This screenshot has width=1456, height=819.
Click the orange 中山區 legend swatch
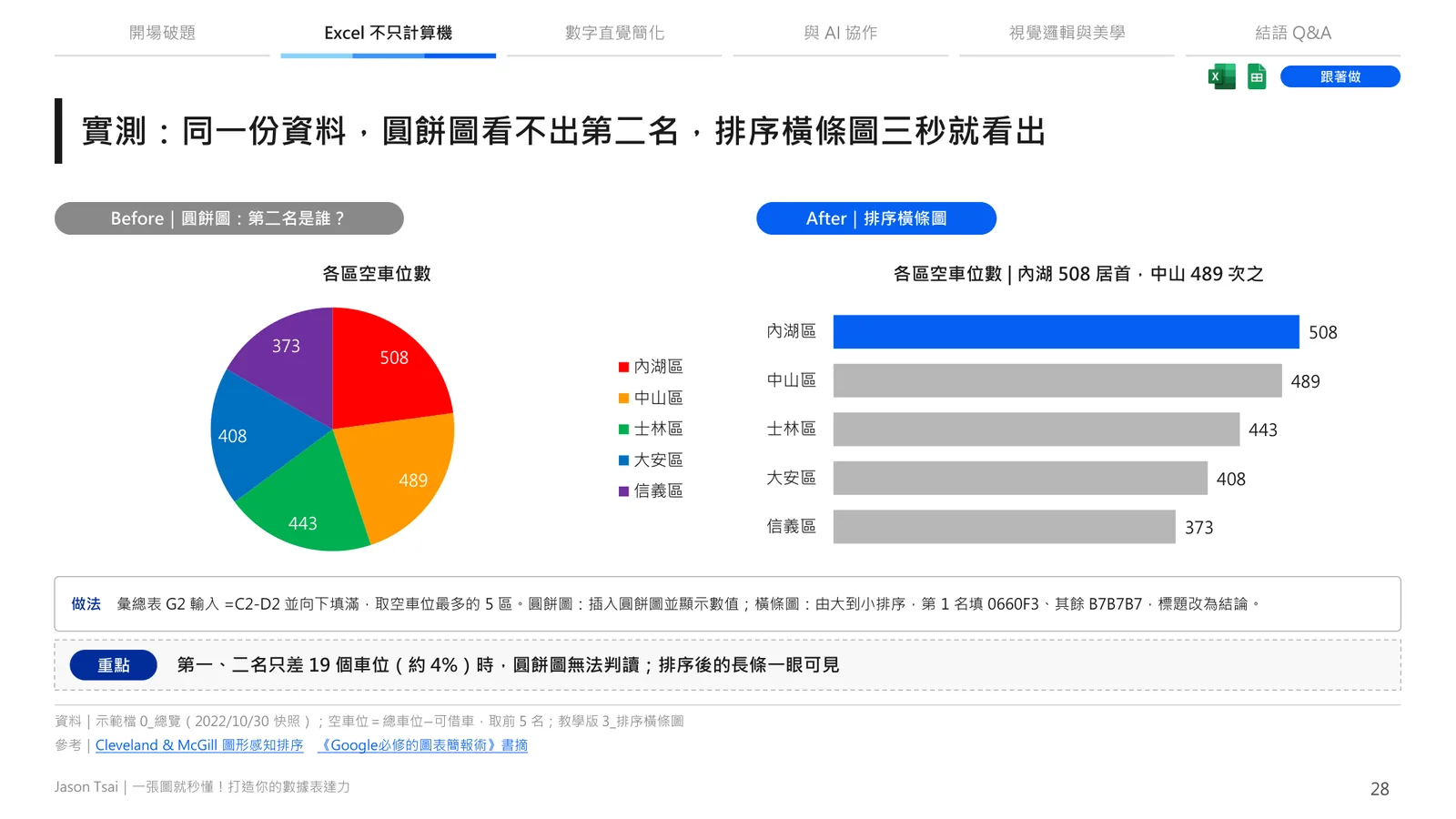(x=623, y=398)
